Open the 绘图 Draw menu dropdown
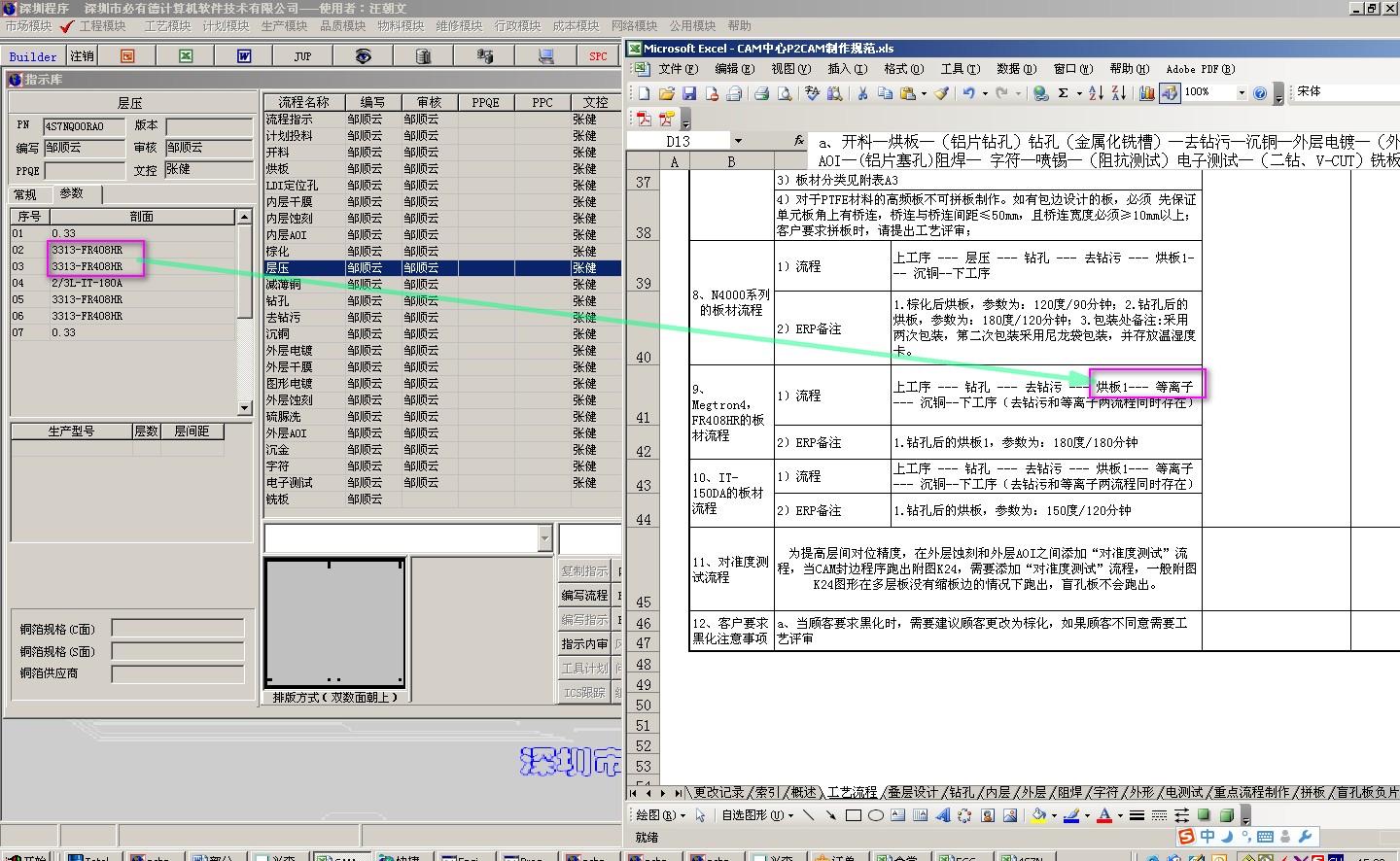Screen dimensions: 1400x861 tap(660, 815)
